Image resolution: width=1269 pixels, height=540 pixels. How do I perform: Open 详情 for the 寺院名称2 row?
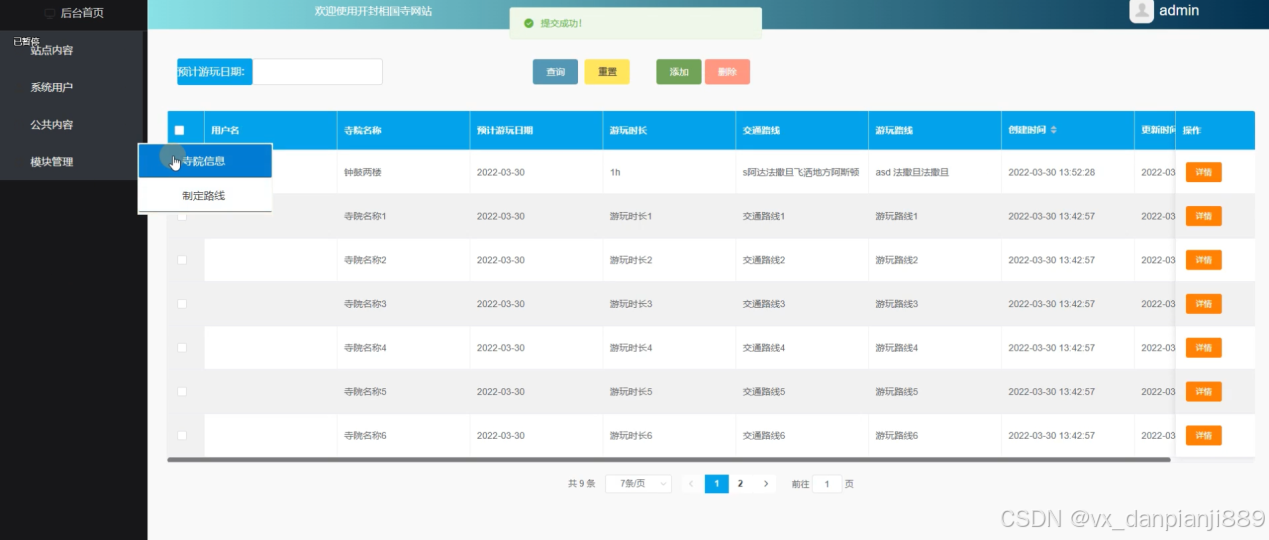[x=1203, y=260]
